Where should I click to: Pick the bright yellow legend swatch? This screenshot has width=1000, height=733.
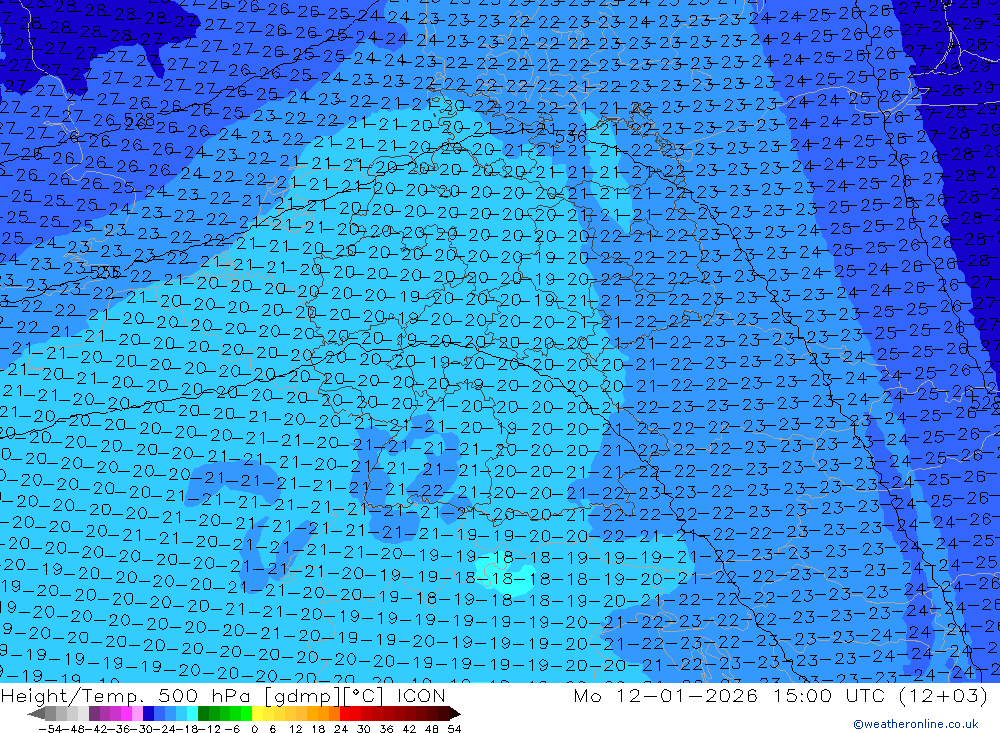click(x=258, y=713)
